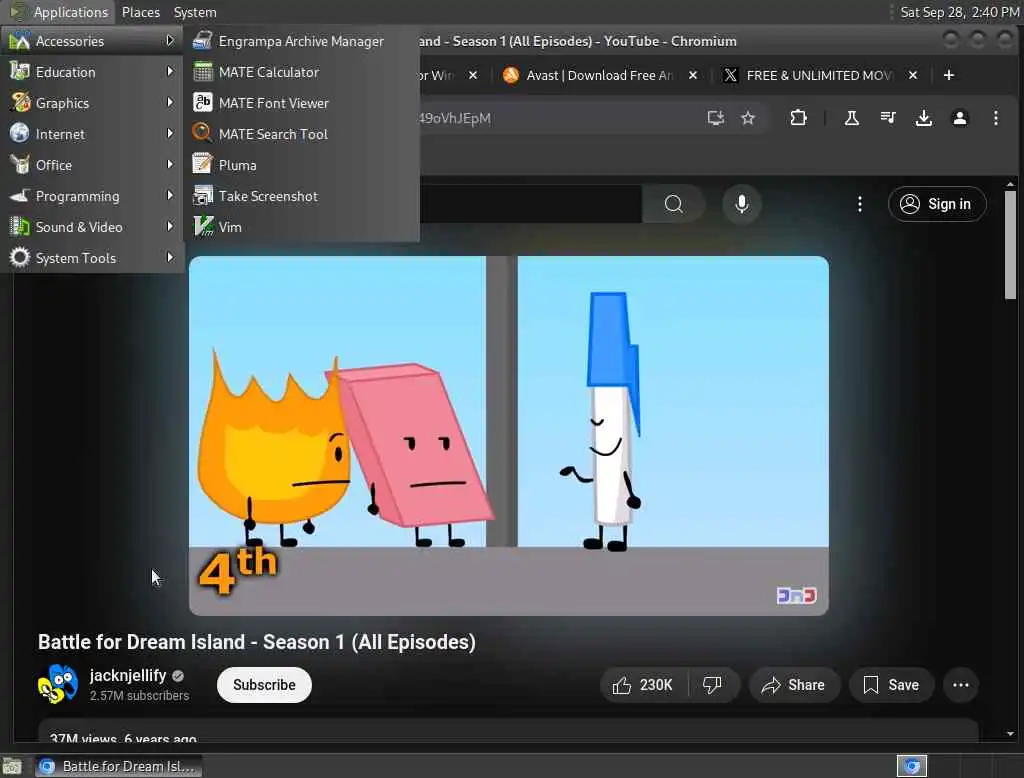The image size is (1024, 778).
Task: Open MATE Font Viewer
Action: click(301, 103)
